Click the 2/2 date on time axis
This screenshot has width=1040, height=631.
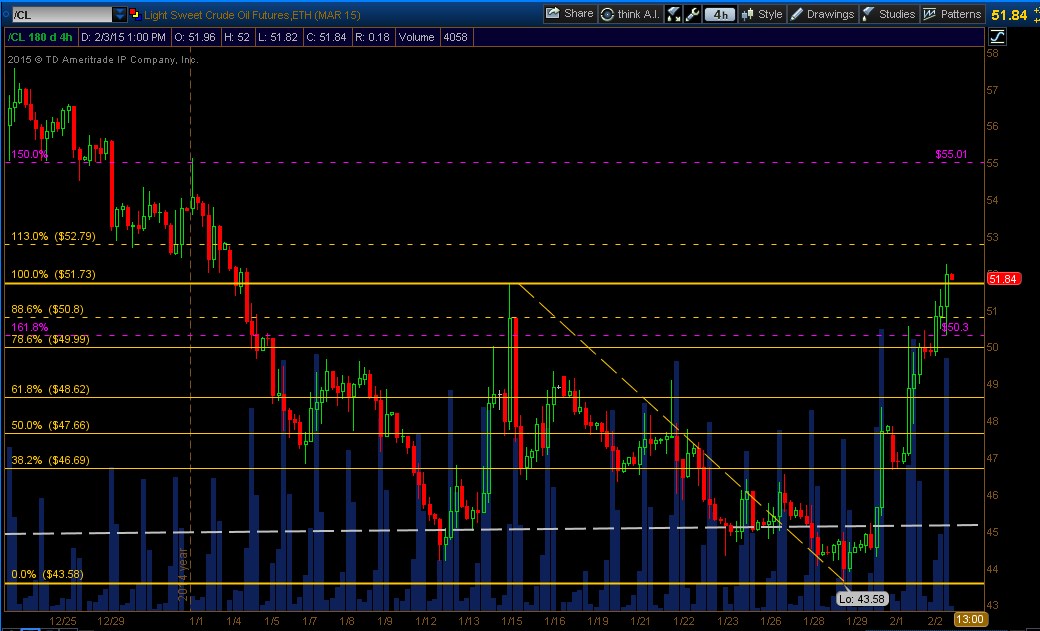click(x=935, y=621)
